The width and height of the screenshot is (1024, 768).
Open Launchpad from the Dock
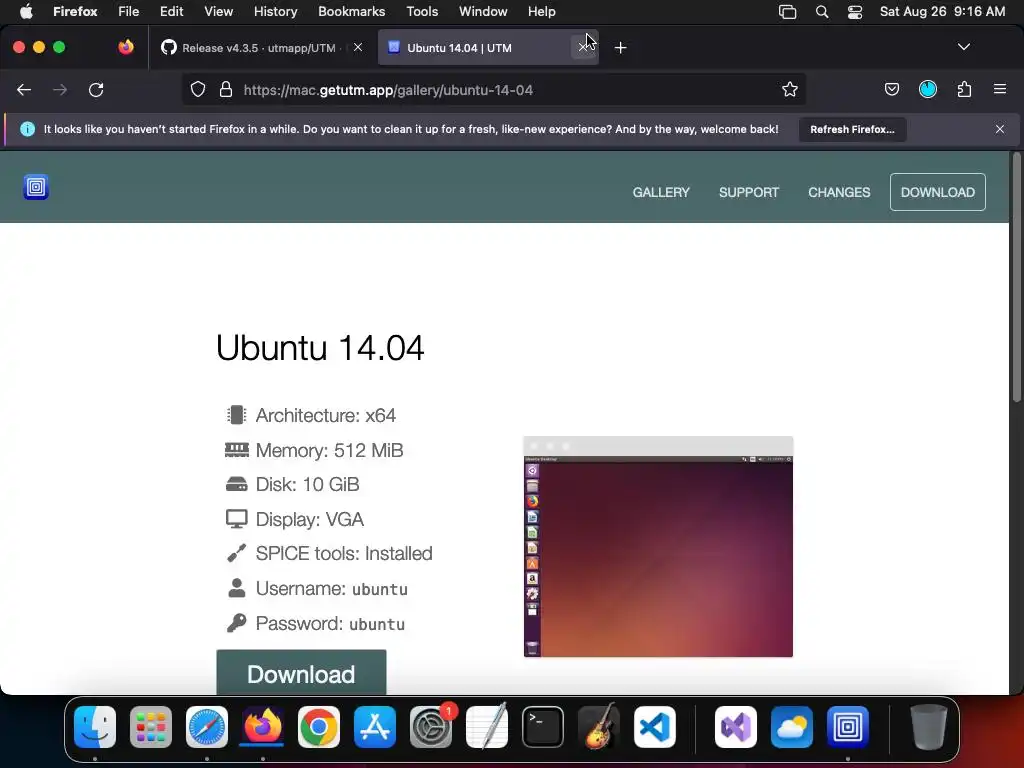[151, 727]
